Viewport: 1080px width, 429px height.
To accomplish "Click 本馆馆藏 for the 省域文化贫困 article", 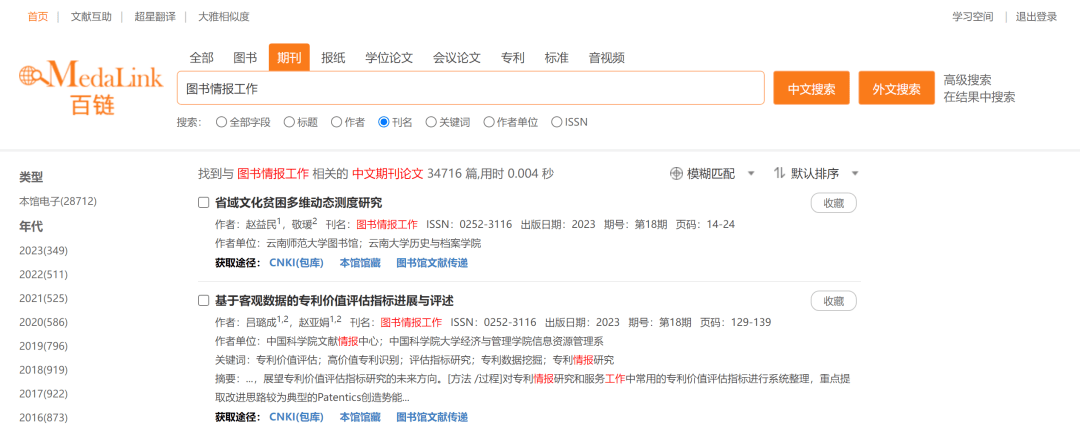I will (x=360, y=262).
